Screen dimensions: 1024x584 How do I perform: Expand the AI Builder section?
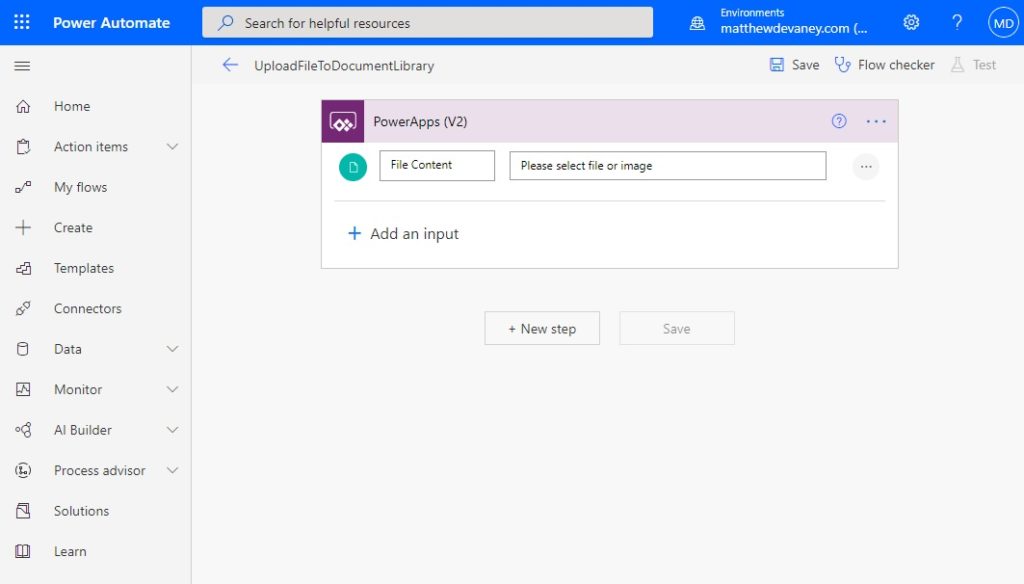click(x=172, y=430)
